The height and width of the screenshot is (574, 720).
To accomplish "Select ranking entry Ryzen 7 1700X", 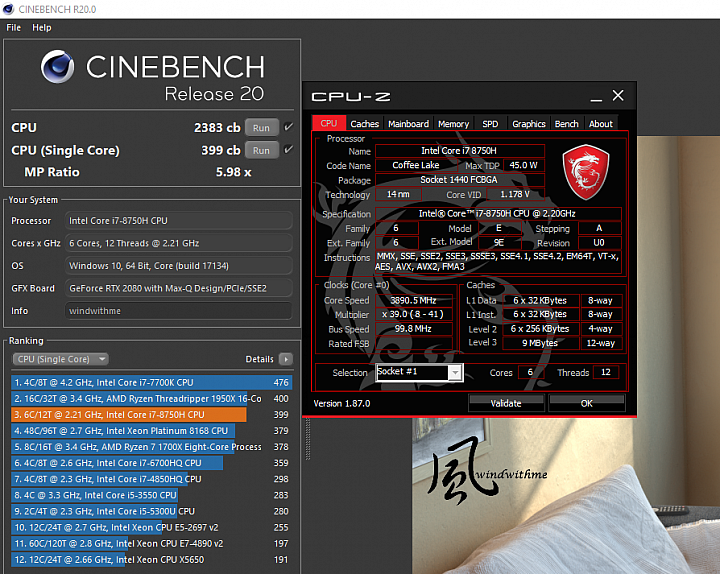I will (152, 446).
